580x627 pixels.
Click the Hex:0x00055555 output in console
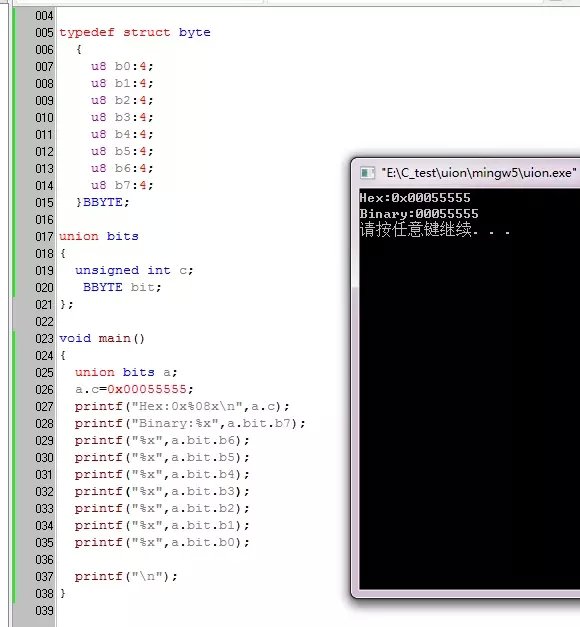[x=415, y=198]
